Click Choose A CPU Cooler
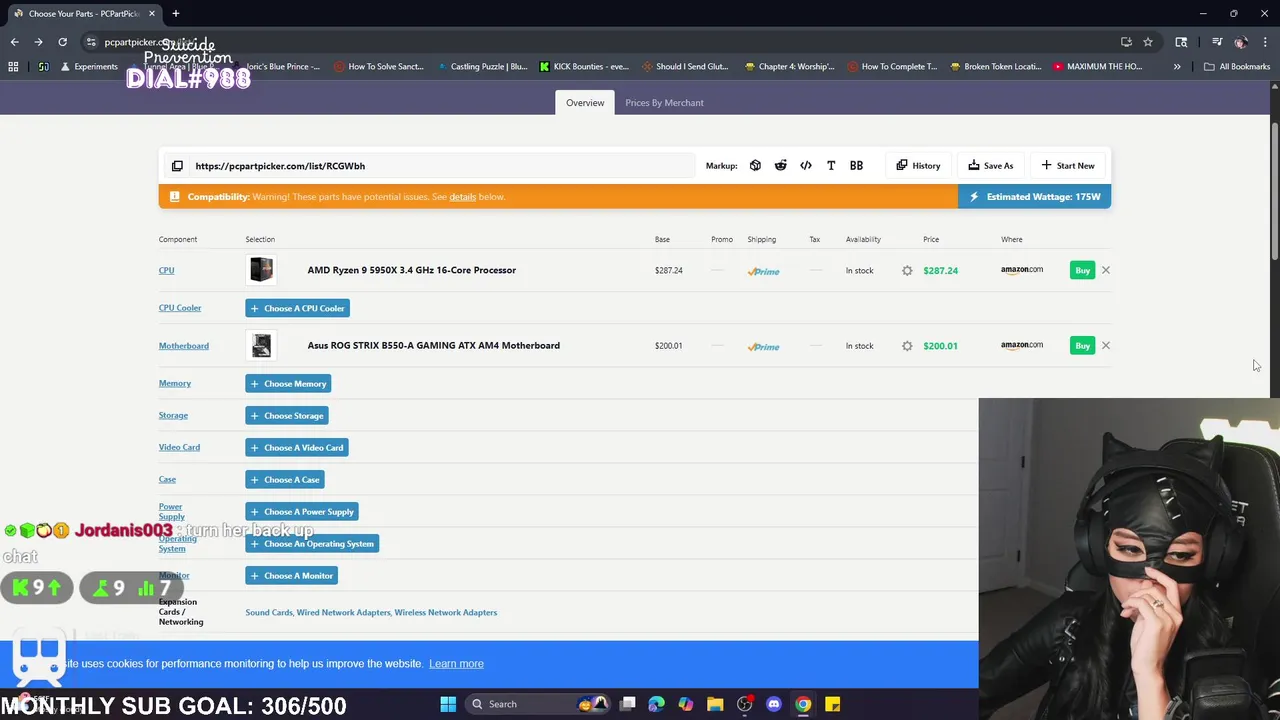 point(297,308)
